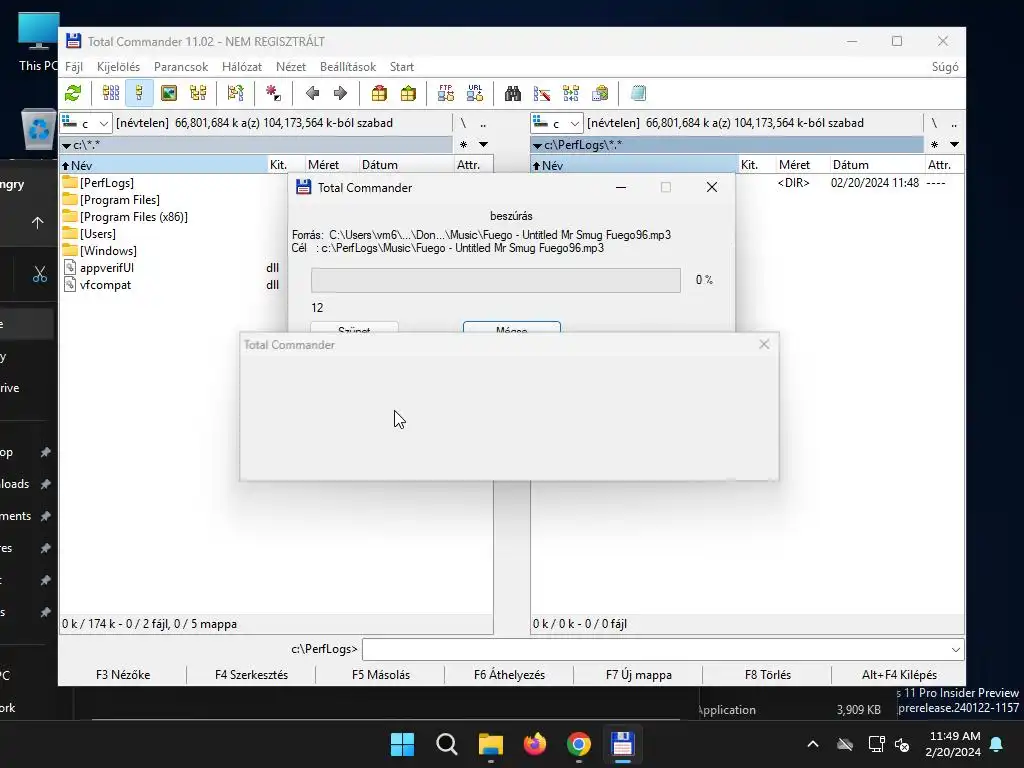Image resolution: width=1024 pixels, height=768 pixels.
Task: Open the Parancsok menu
Action: click(x=181, y=67)
